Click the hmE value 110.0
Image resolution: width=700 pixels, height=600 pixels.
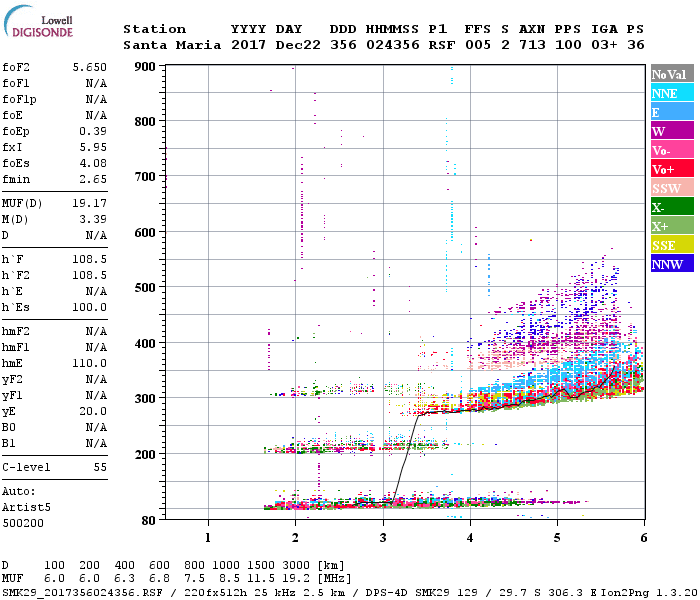coord(90,363)
